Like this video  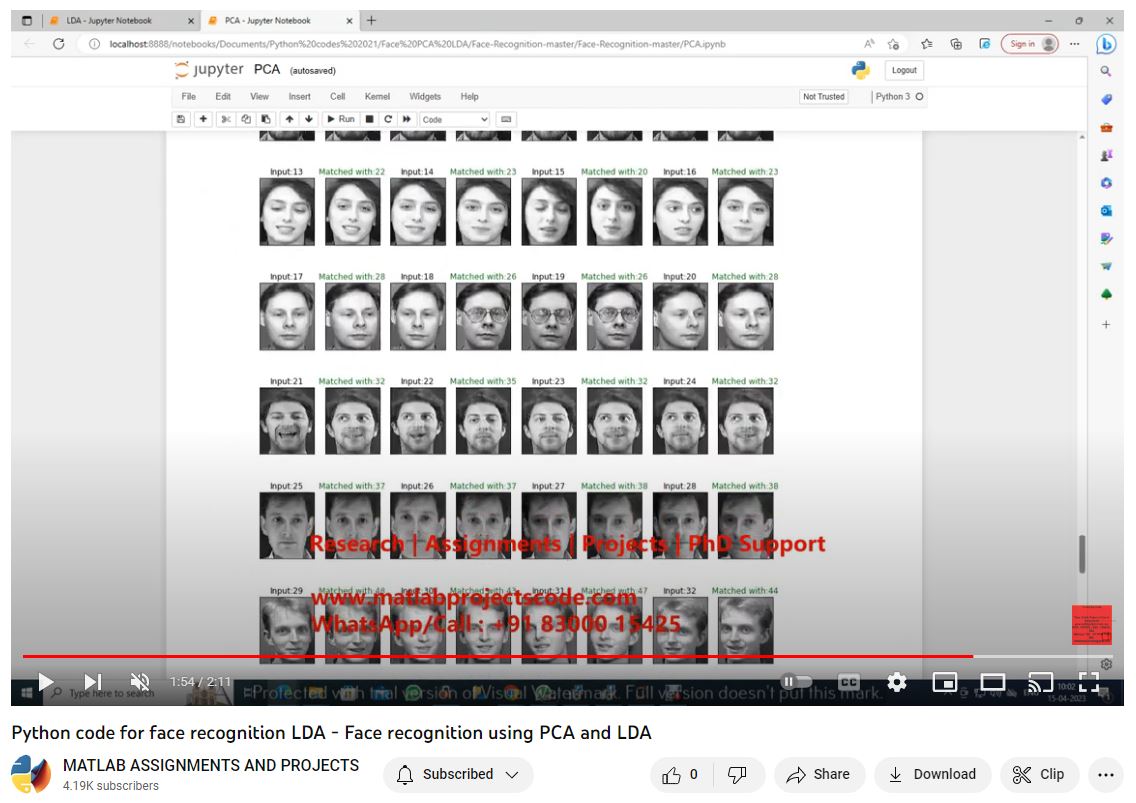(681, 774)
